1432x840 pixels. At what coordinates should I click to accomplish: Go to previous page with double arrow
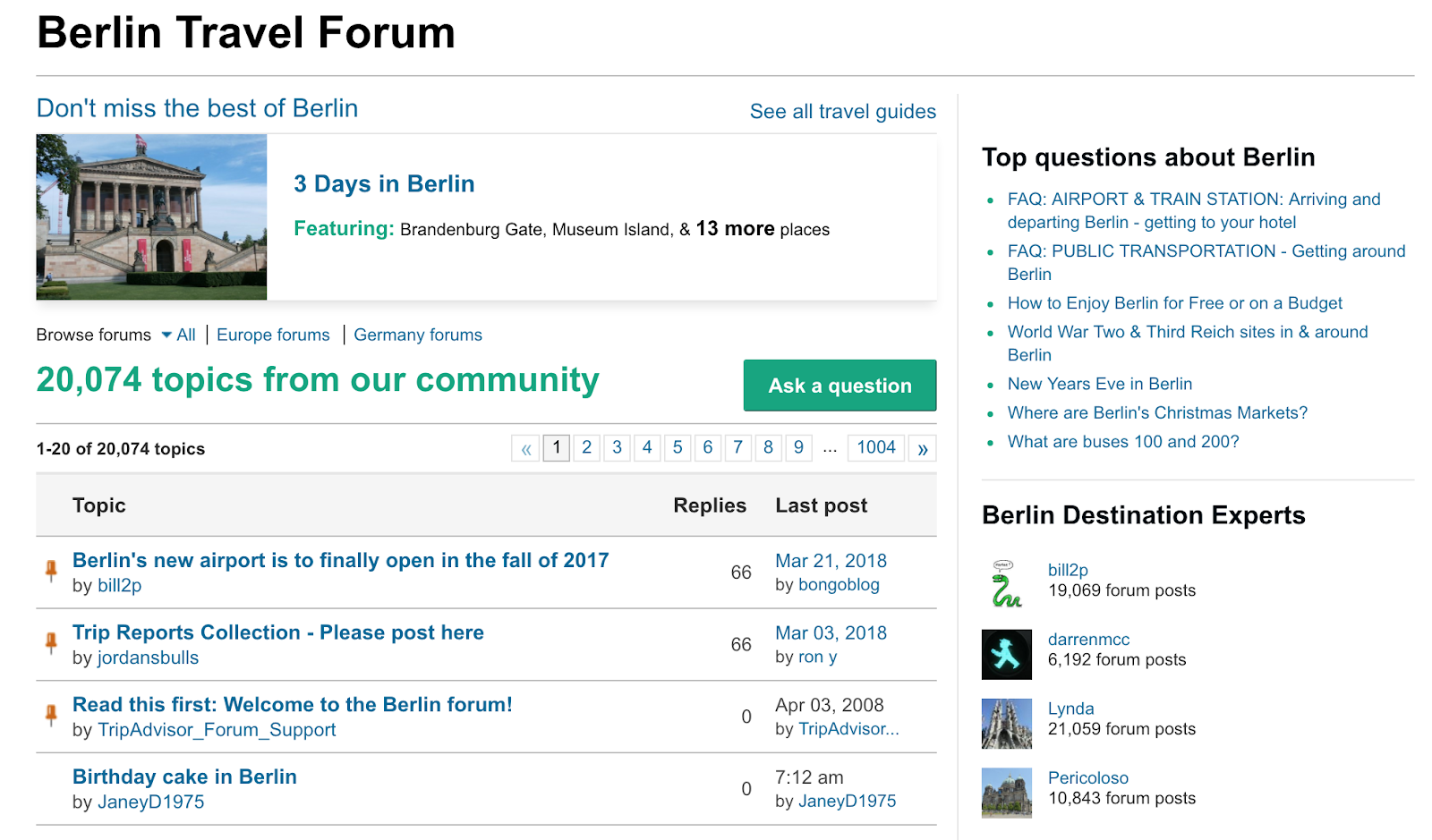click(x=526, y=448)
